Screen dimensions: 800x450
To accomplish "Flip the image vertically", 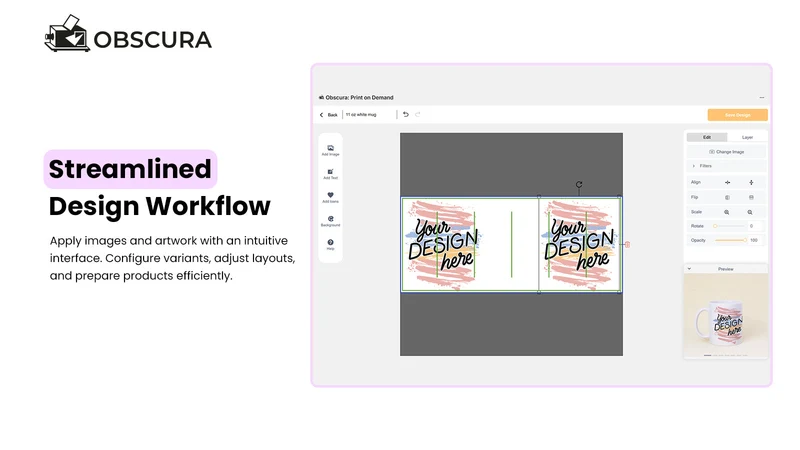I will [751, 197].
